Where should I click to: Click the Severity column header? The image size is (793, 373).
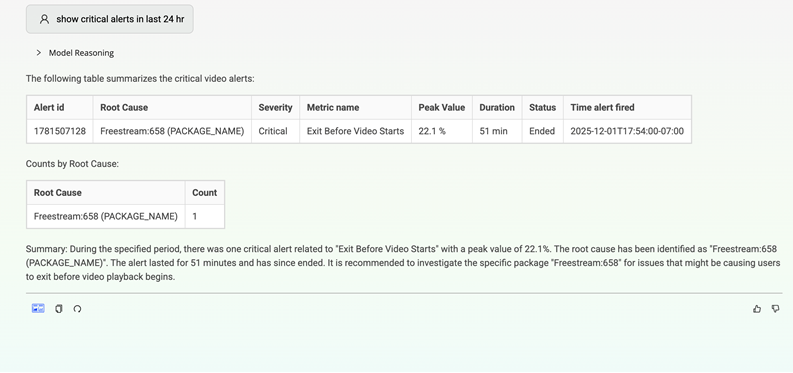pos(275,107)
